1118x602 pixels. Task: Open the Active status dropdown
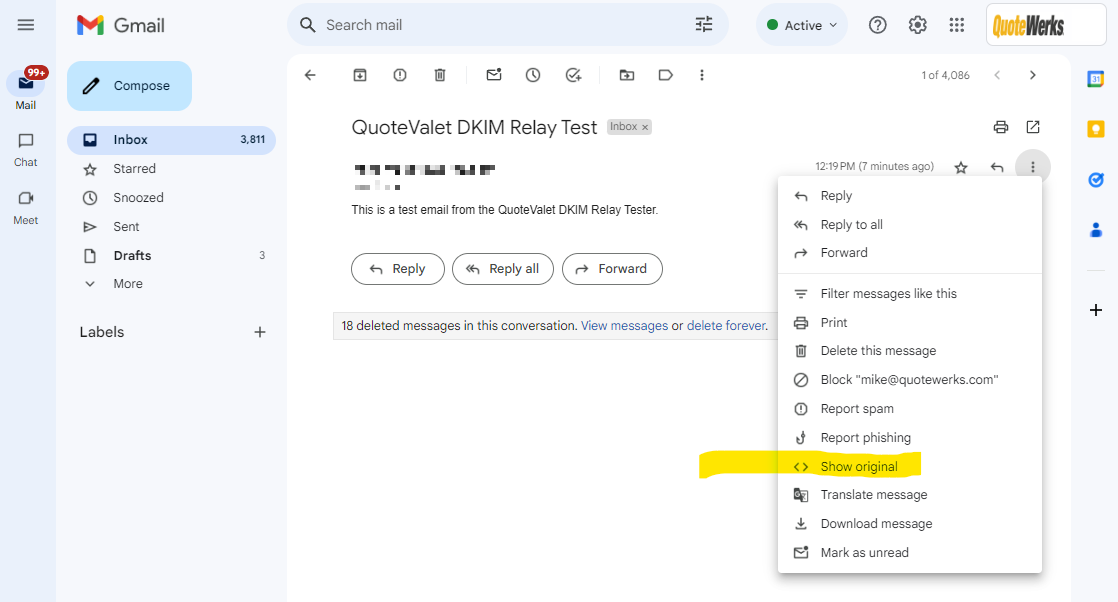[x=802, y=25]
